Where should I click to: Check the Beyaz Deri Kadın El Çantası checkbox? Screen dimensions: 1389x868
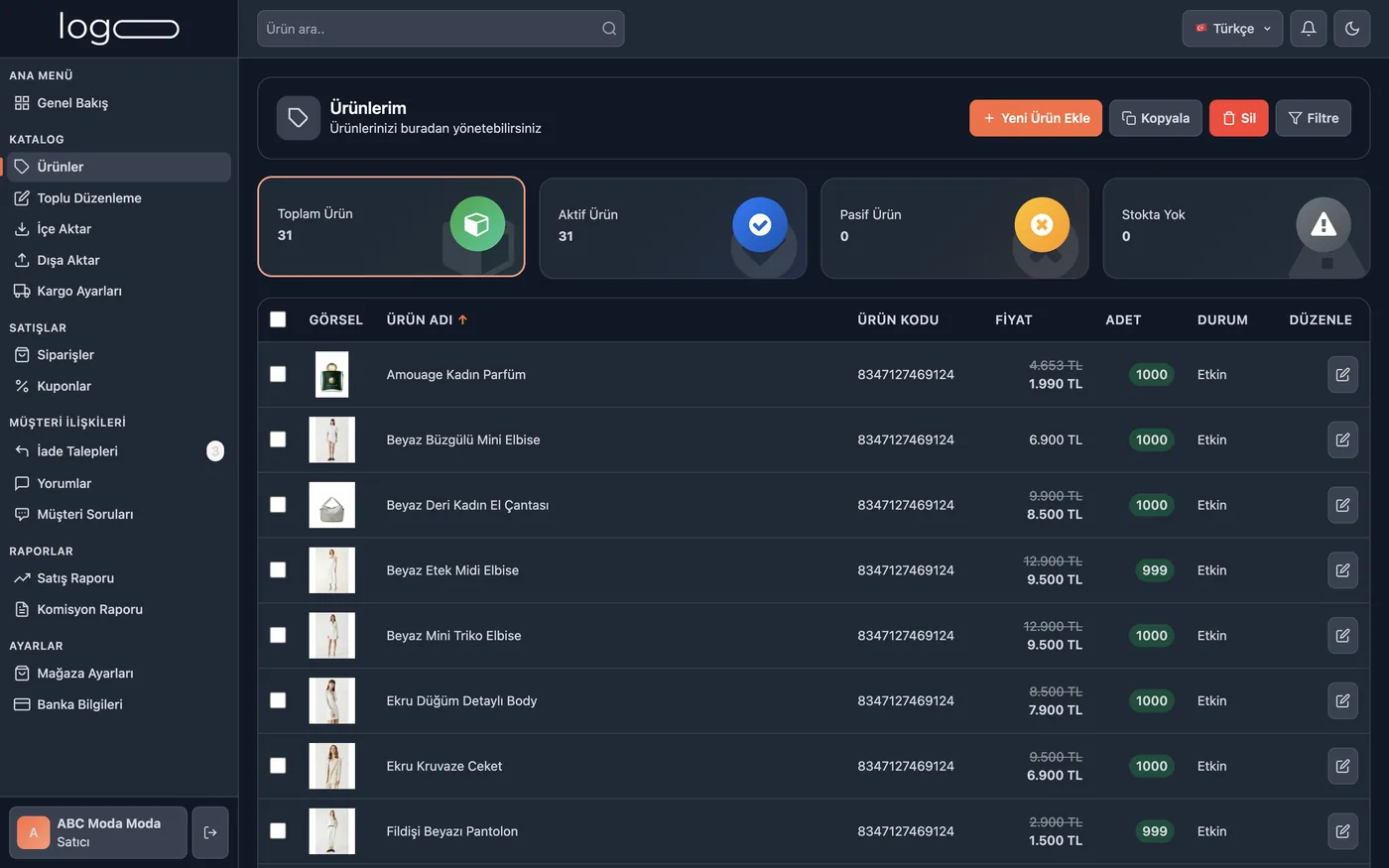(278, 505)
